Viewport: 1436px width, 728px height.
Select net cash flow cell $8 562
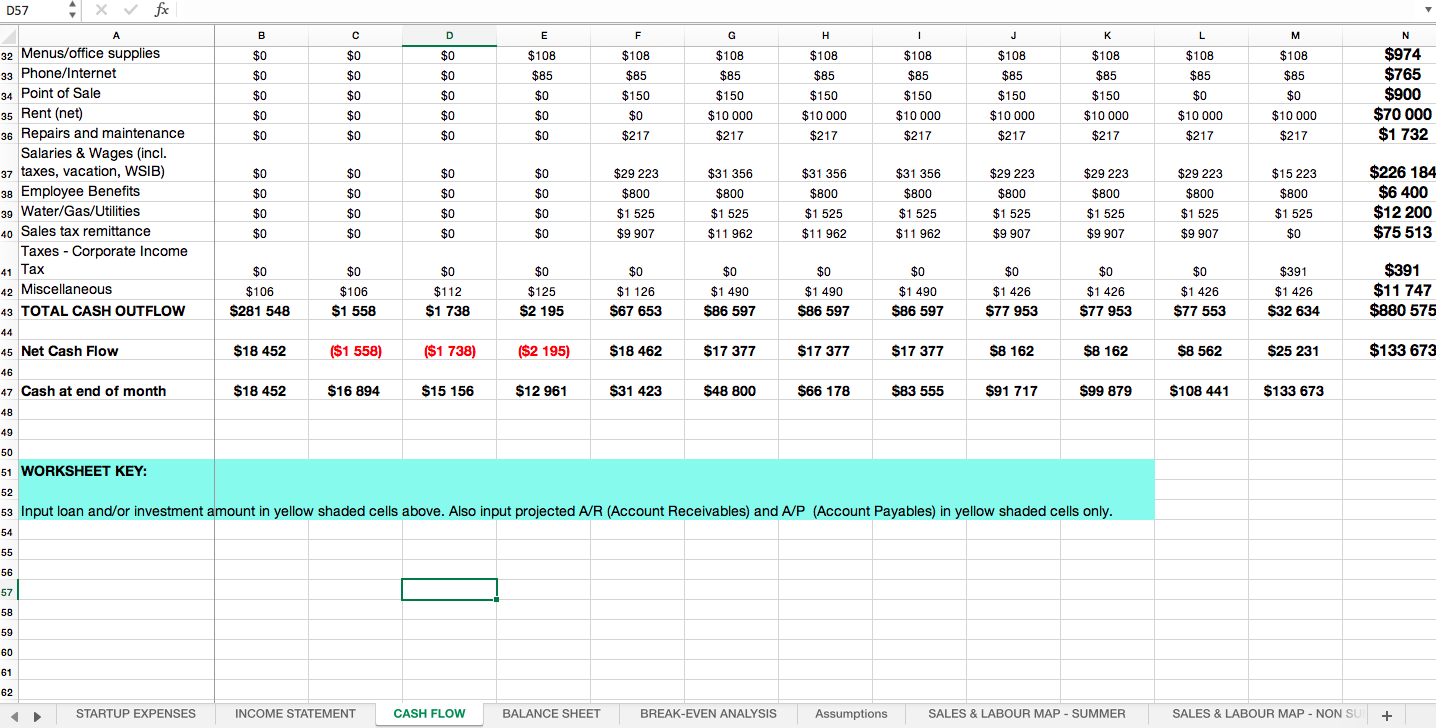pyautogui.click(x=1199, y=351)
